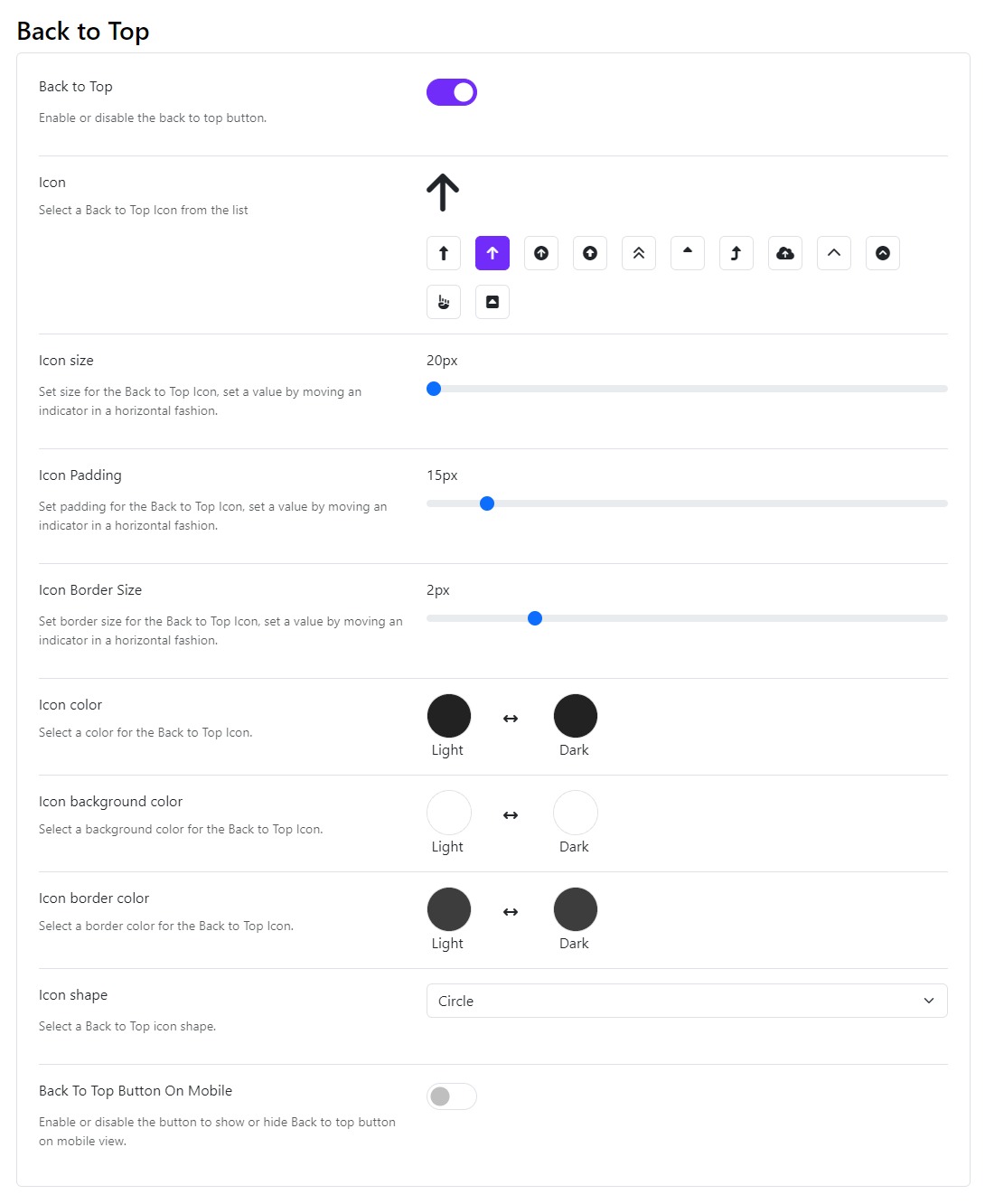Disable the Back to Top toggle
985x1204 pixels.
coord(452,92)
